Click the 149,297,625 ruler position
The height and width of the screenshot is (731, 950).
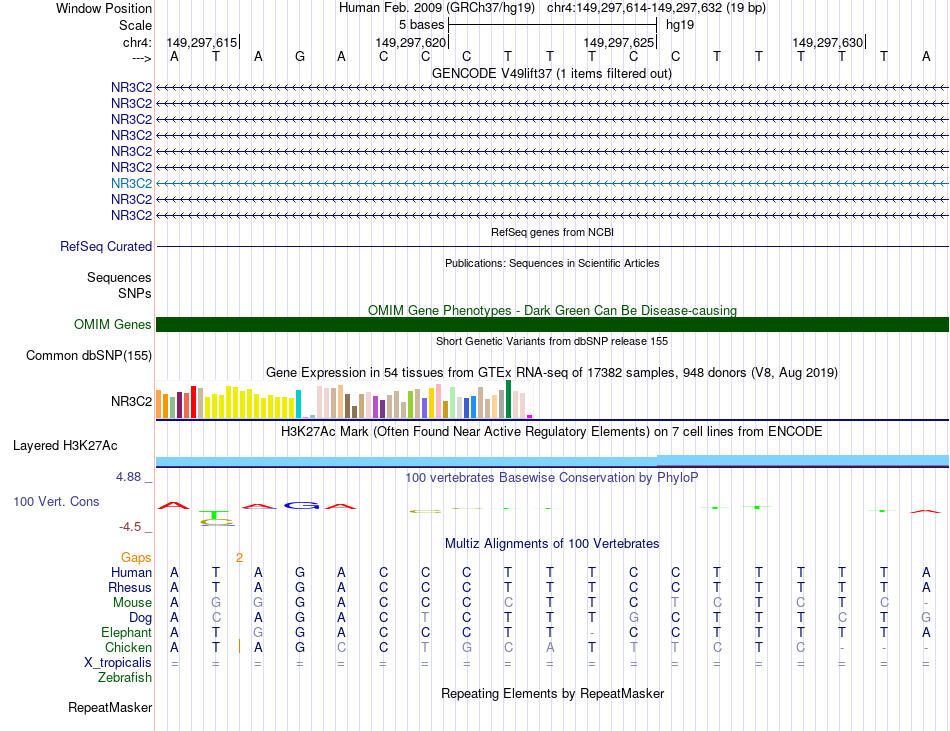point(619,42)
